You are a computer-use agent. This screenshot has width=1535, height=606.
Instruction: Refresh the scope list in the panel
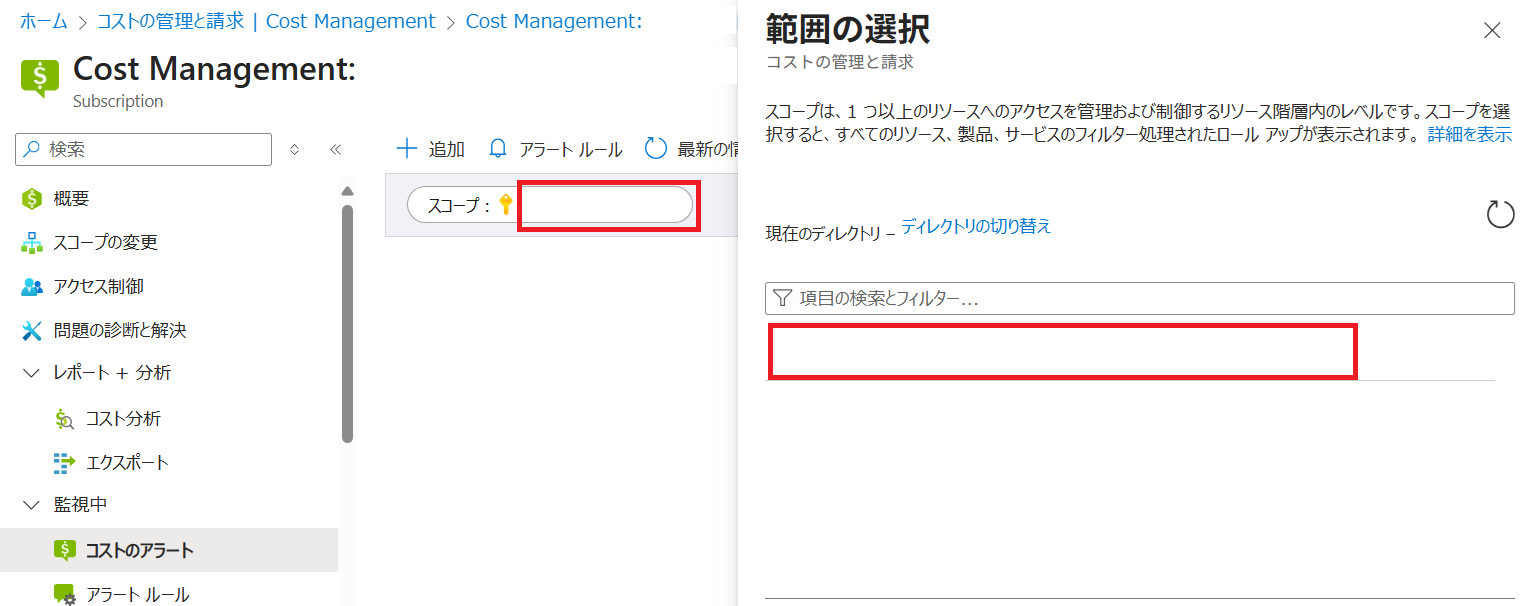[x=1500, y=214]
